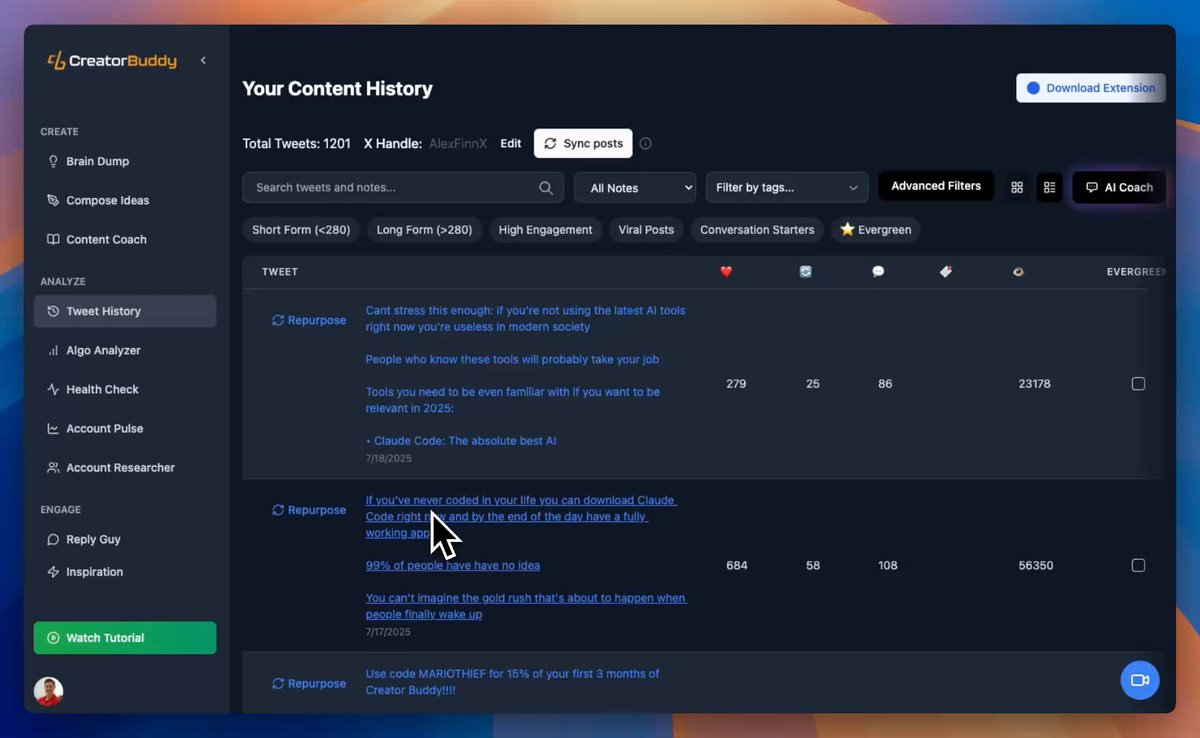Switch to grid view

pyautogui.click(x=1017, y=187)
